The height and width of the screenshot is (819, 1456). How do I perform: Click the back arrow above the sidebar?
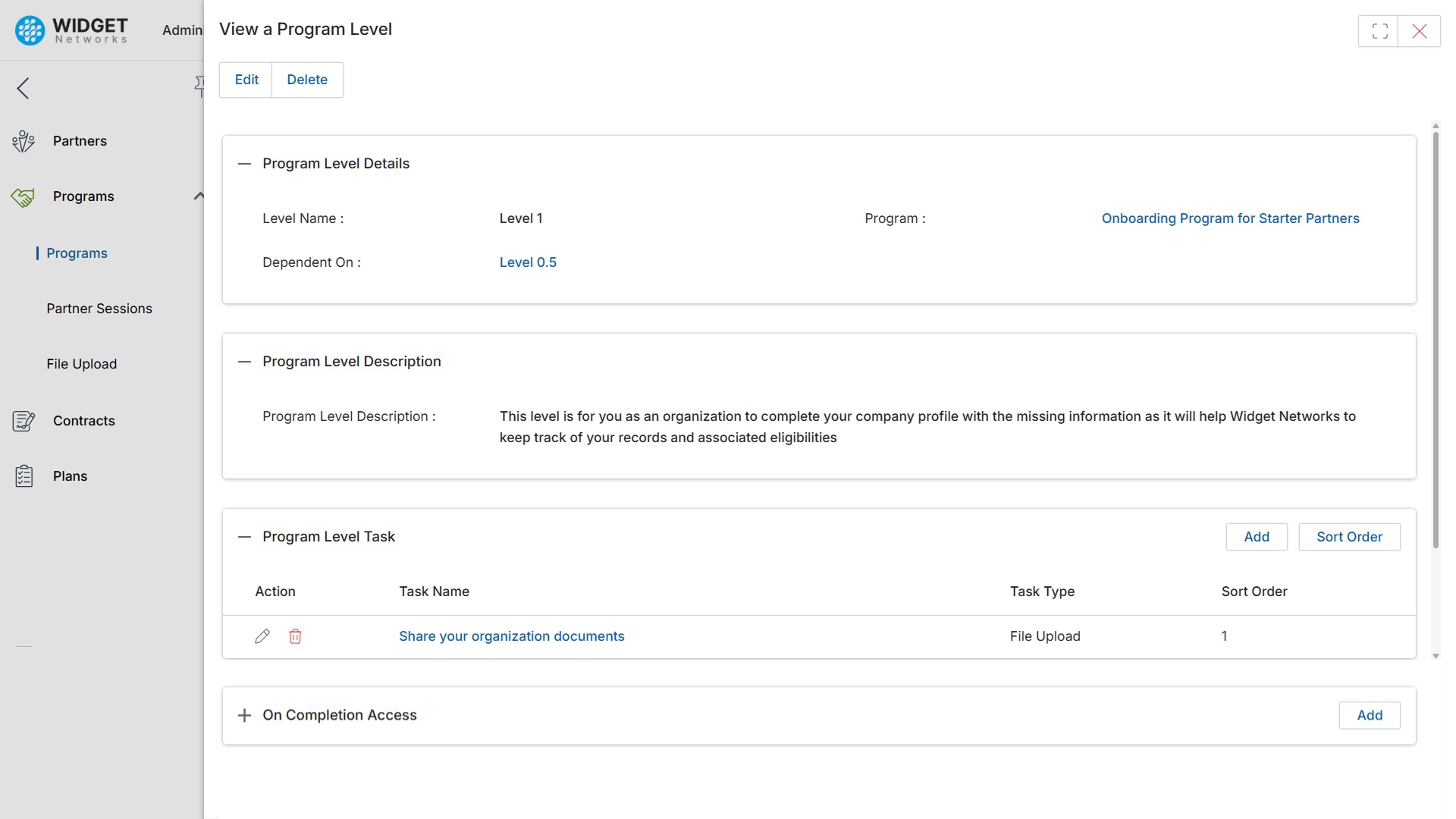point(23,87)
